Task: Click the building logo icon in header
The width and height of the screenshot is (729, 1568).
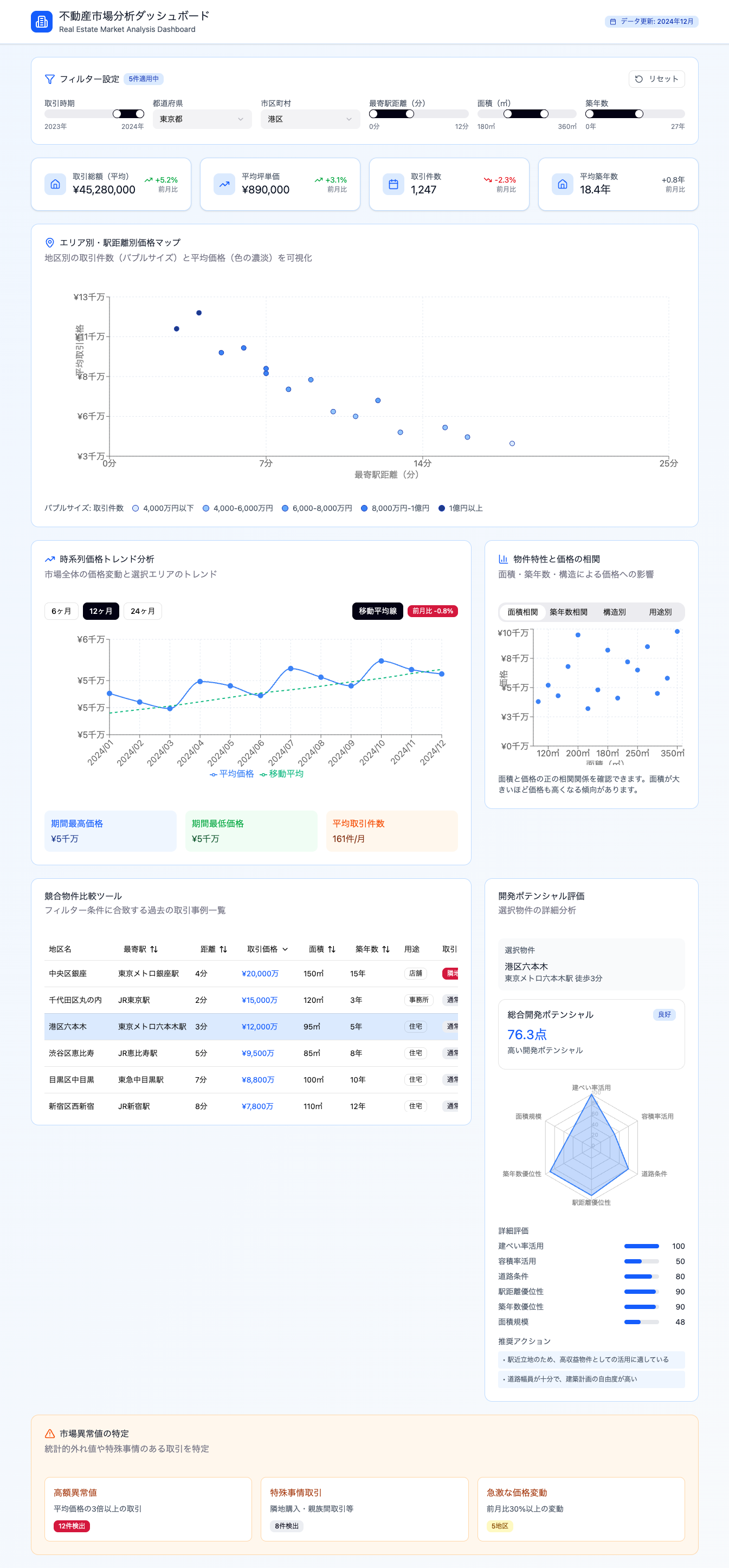Action: 41,22
